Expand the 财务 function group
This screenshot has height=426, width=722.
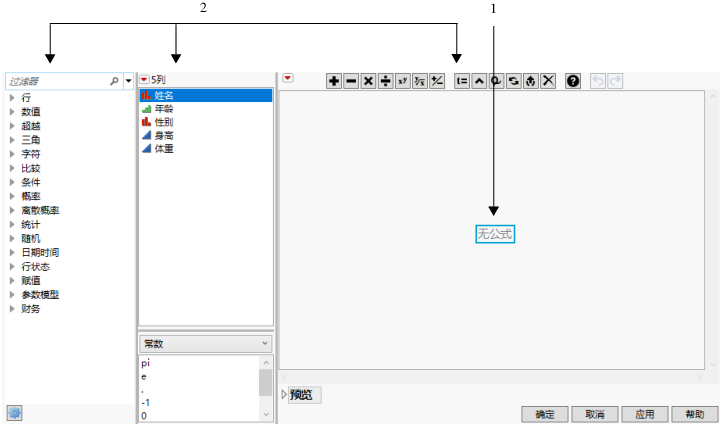(12, 309)
